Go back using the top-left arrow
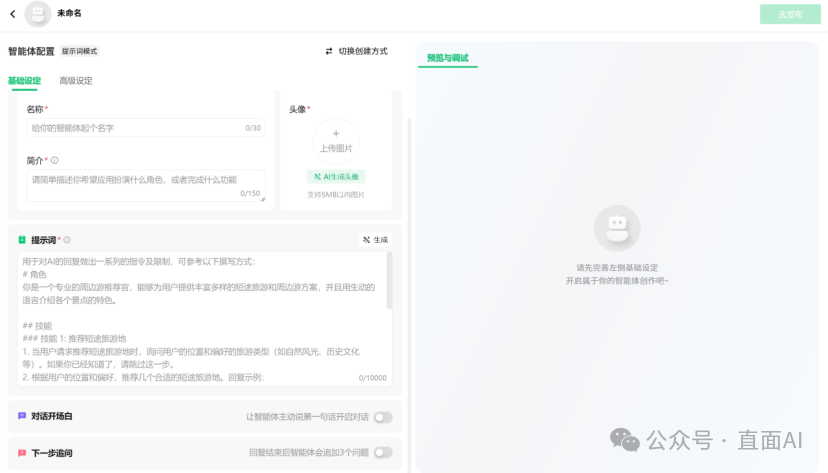The image size is (828, 473). 13,14
